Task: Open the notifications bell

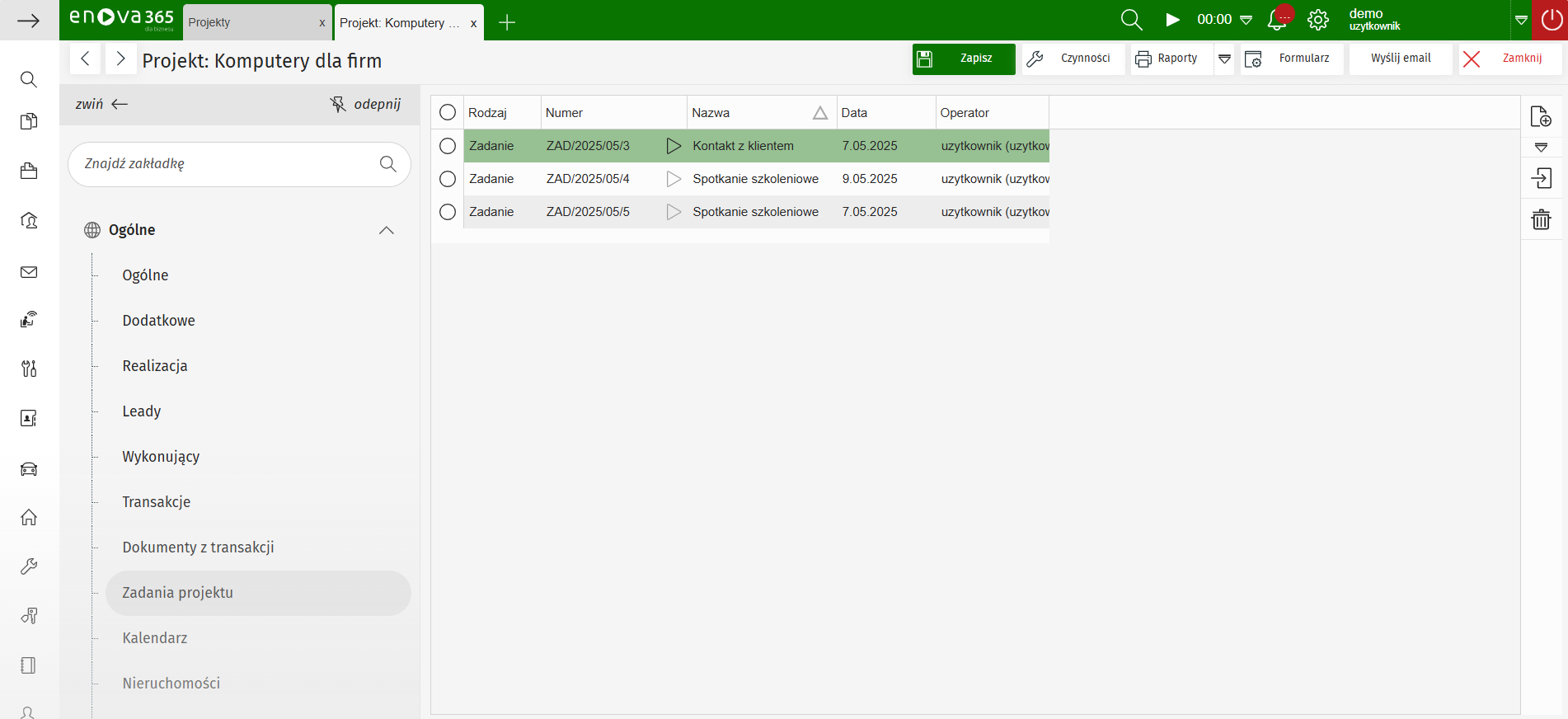Action: pyautogui.click(x=1277, y=20)
